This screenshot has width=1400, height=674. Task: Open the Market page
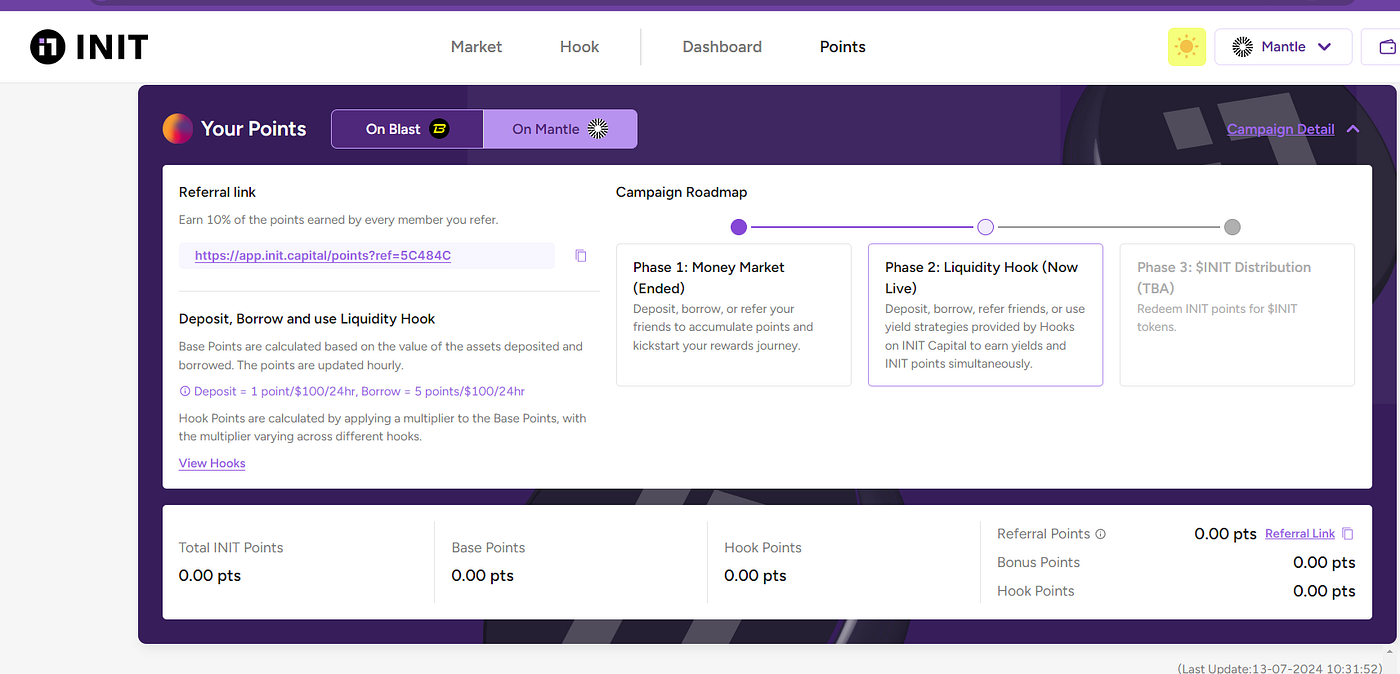pyautogui.click(x=476, y=47)
